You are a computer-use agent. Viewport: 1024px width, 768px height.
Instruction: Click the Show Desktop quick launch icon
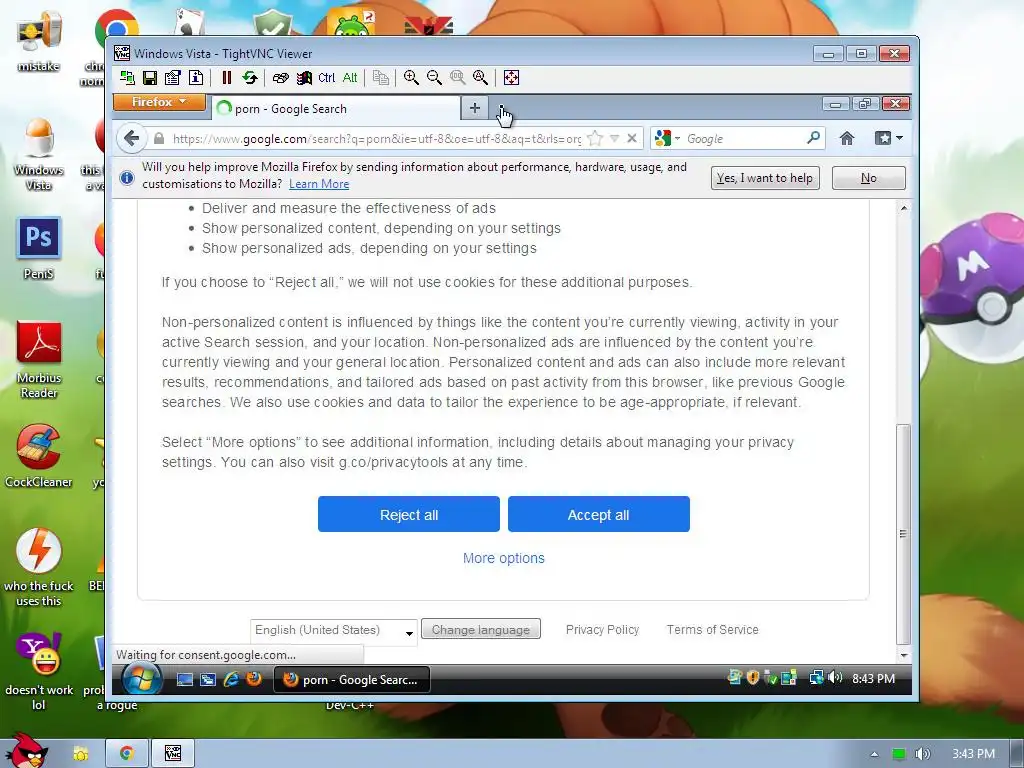[x=185, y=680]
